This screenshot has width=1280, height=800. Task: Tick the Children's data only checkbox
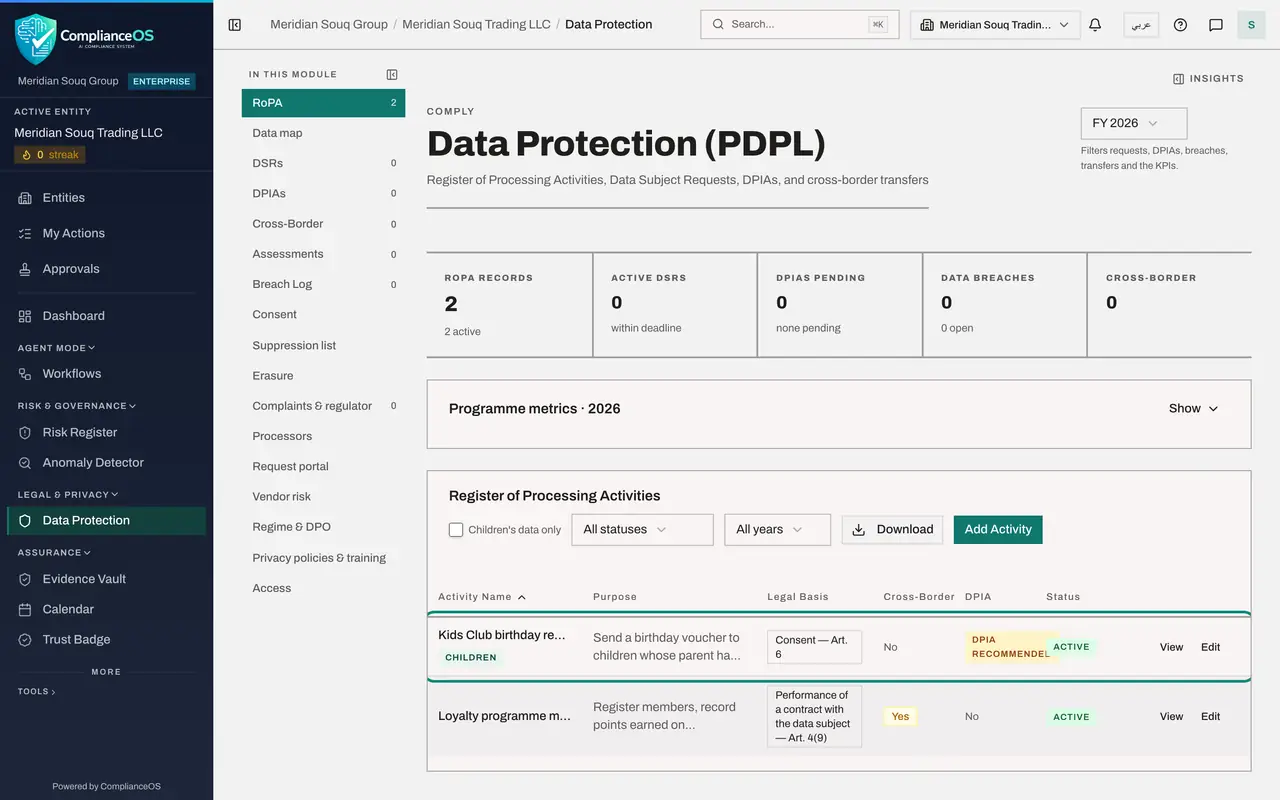[456, 530]
